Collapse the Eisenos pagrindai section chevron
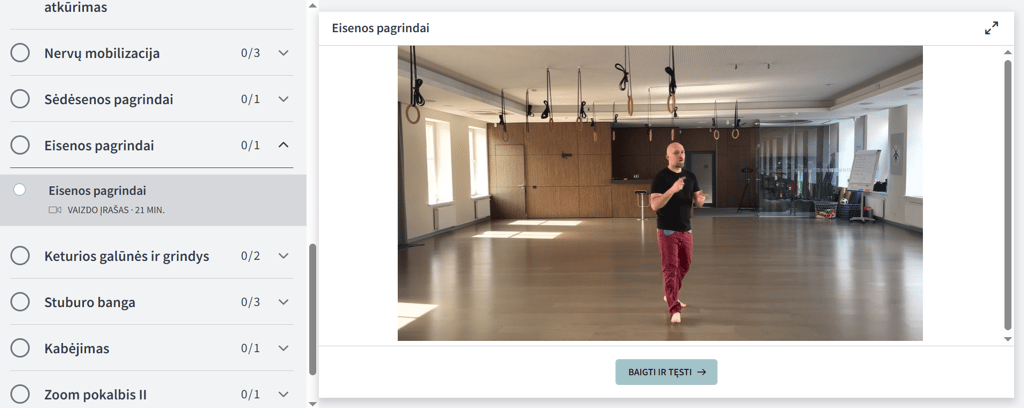The height and width of the screenshot is (408, 1024). 283,145
